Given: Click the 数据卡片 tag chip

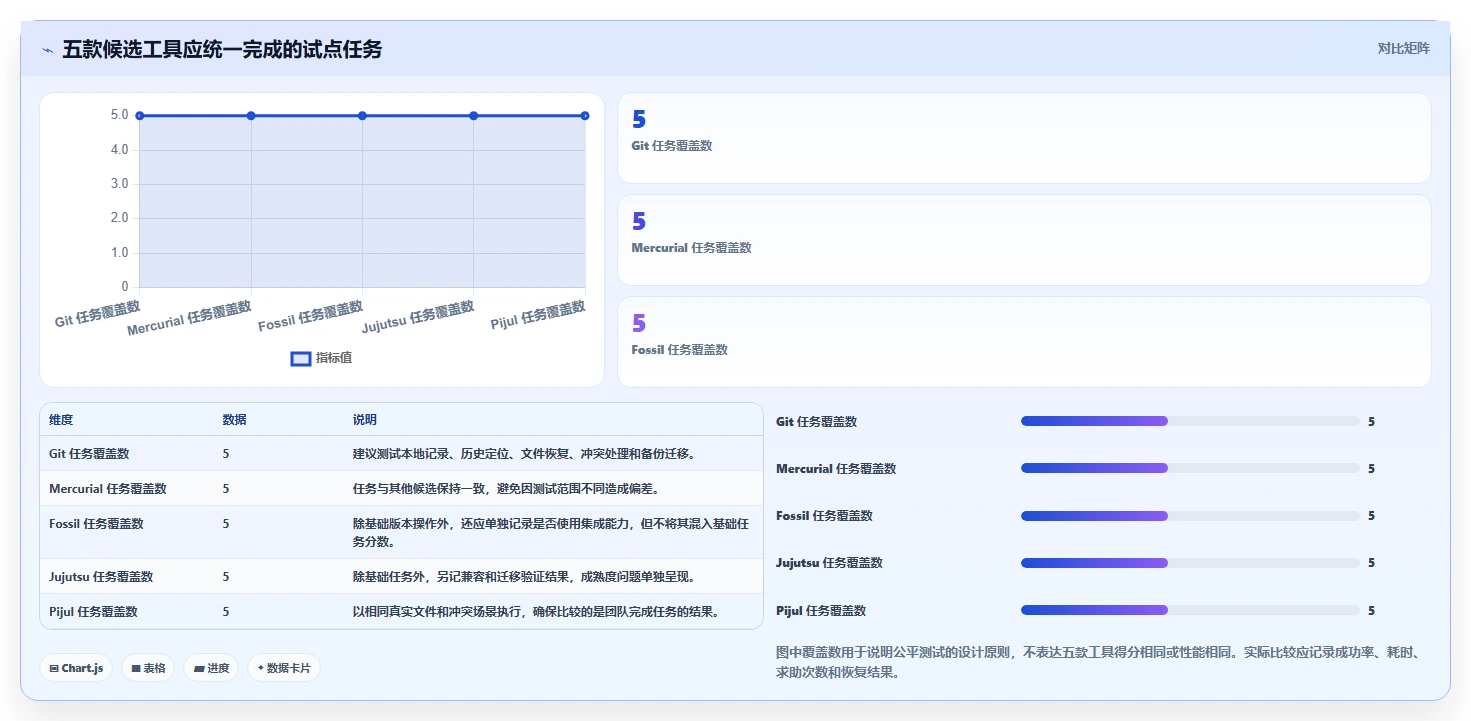Looking at the screenshot, I should pos(284,668).
